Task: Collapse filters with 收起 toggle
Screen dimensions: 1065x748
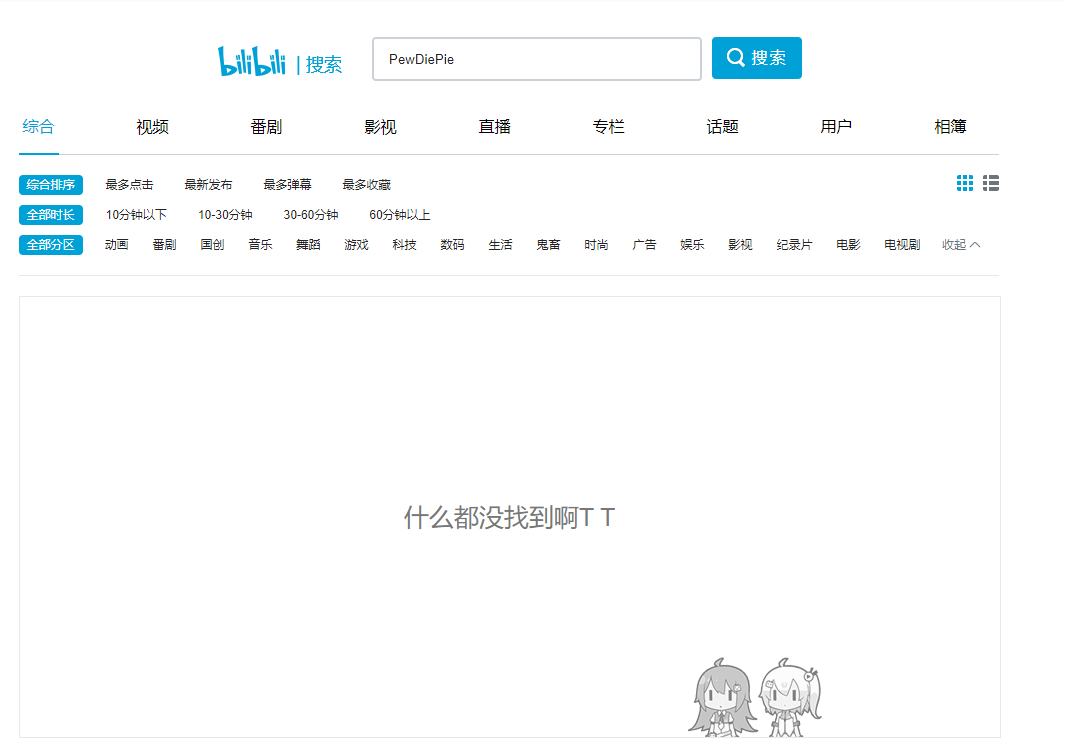Action: pyautogui.click(x=960, y=245)
